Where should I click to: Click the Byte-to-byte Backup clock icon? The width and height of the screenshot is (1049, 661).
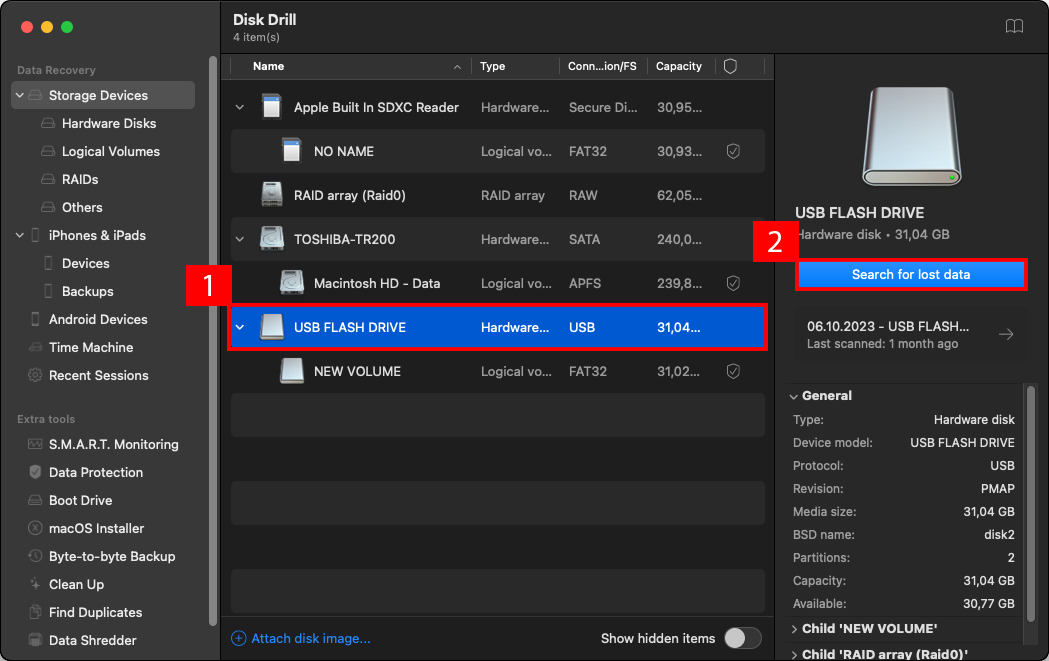[35, 557]
